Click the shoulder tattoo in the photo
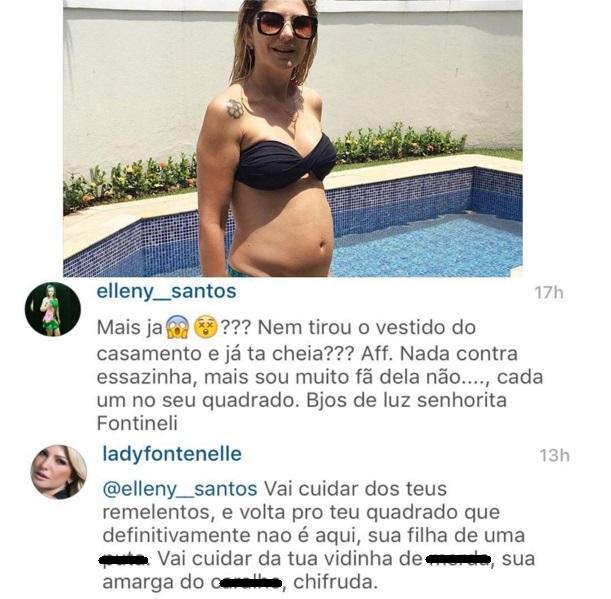 point(235,109)
